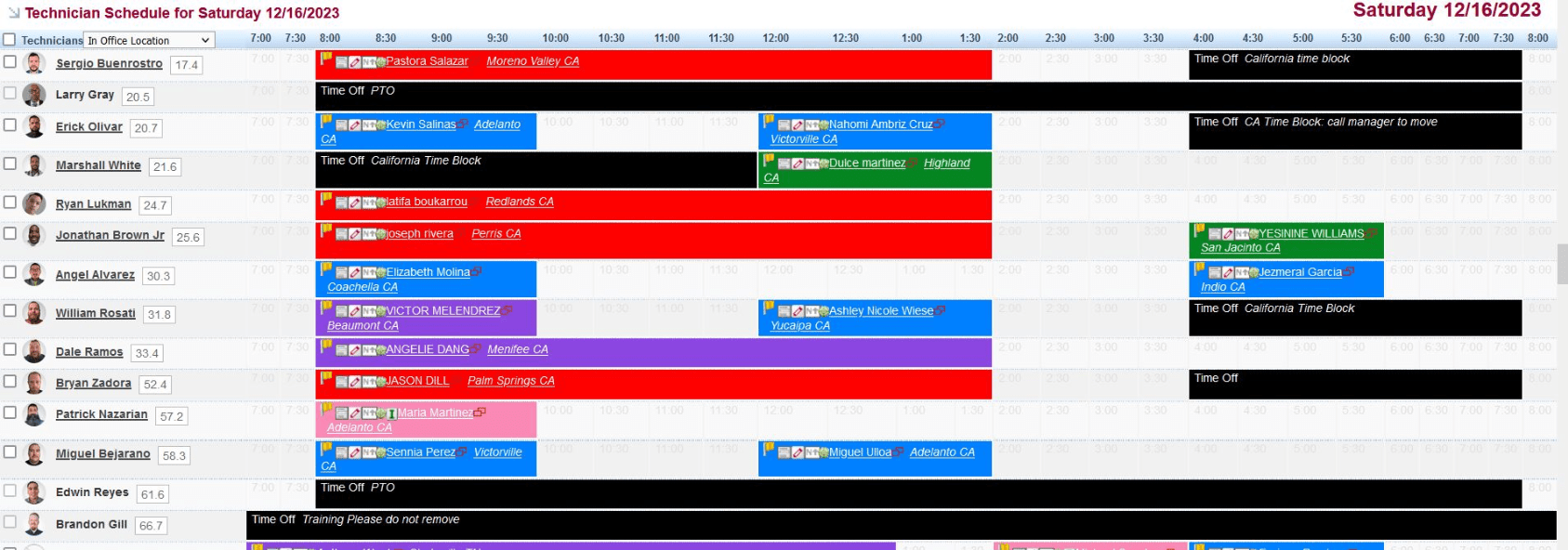Image resolution: width=1568 pixels, height=550 pixels.
Task: Click the red pencil icon on Jezmeral Garcia's job
Action: (1229, 273)
